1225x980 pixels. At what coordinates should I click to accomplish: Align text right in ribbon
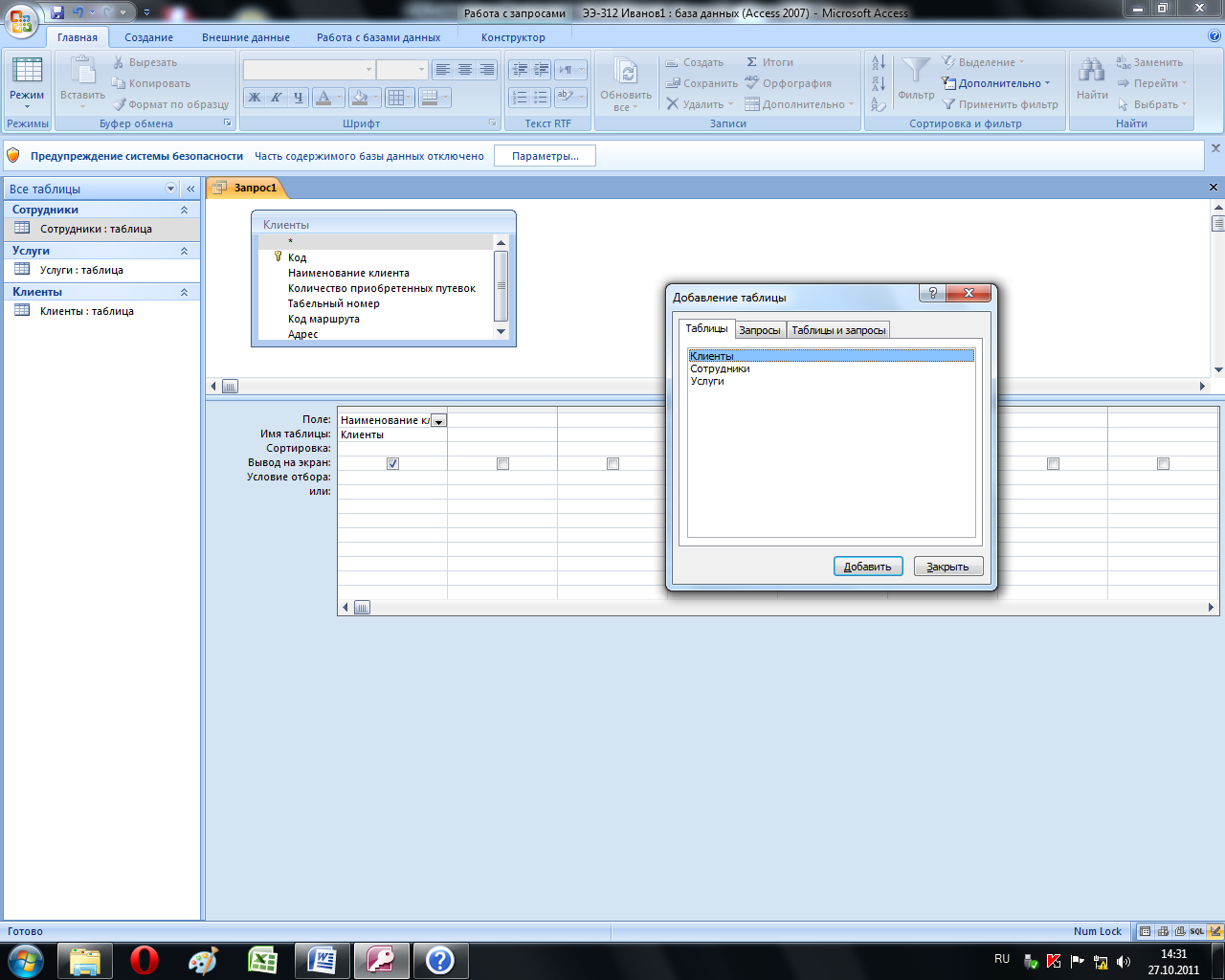coord(487,70)
